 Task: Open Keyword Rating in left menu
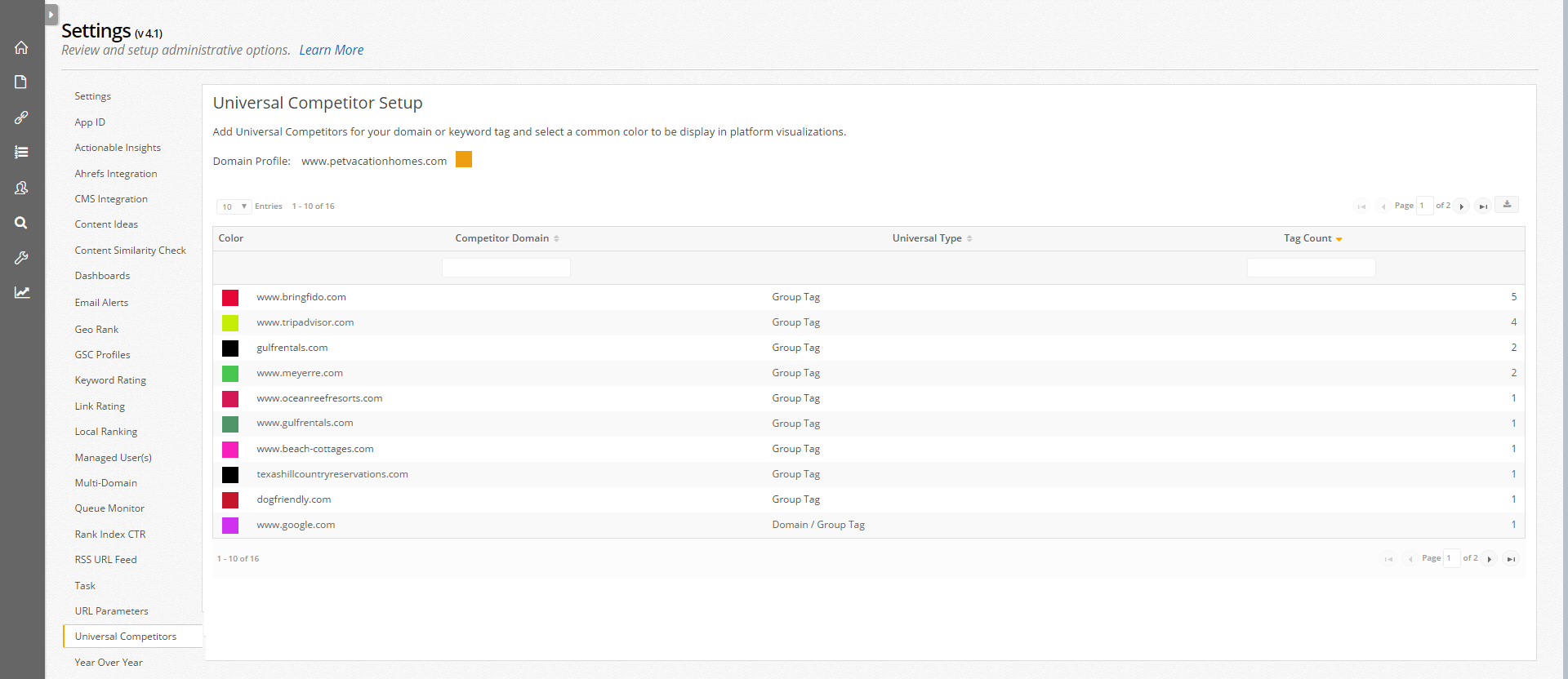coord(110,380)
